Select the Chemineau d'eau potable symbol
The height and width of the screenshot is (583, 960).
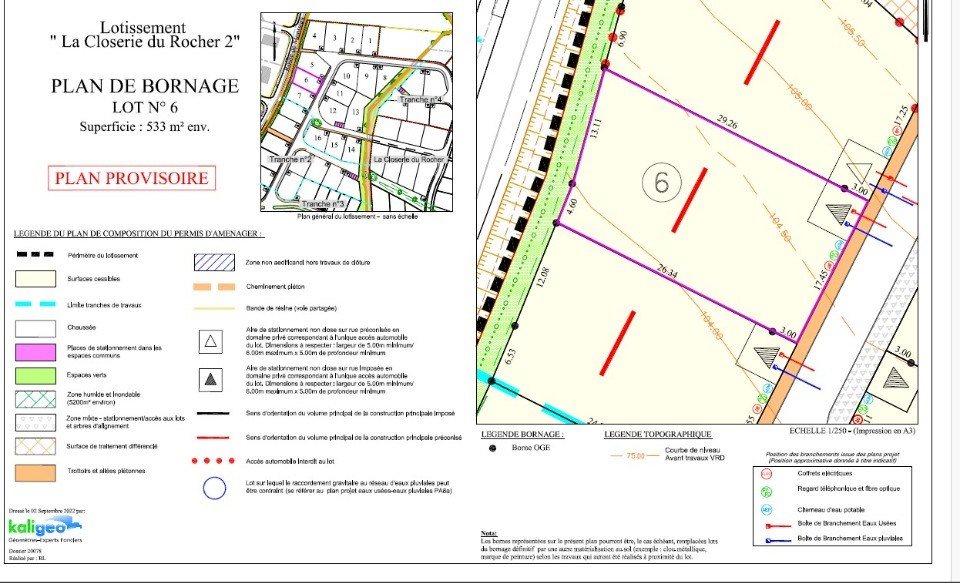(x=765, y=509)
